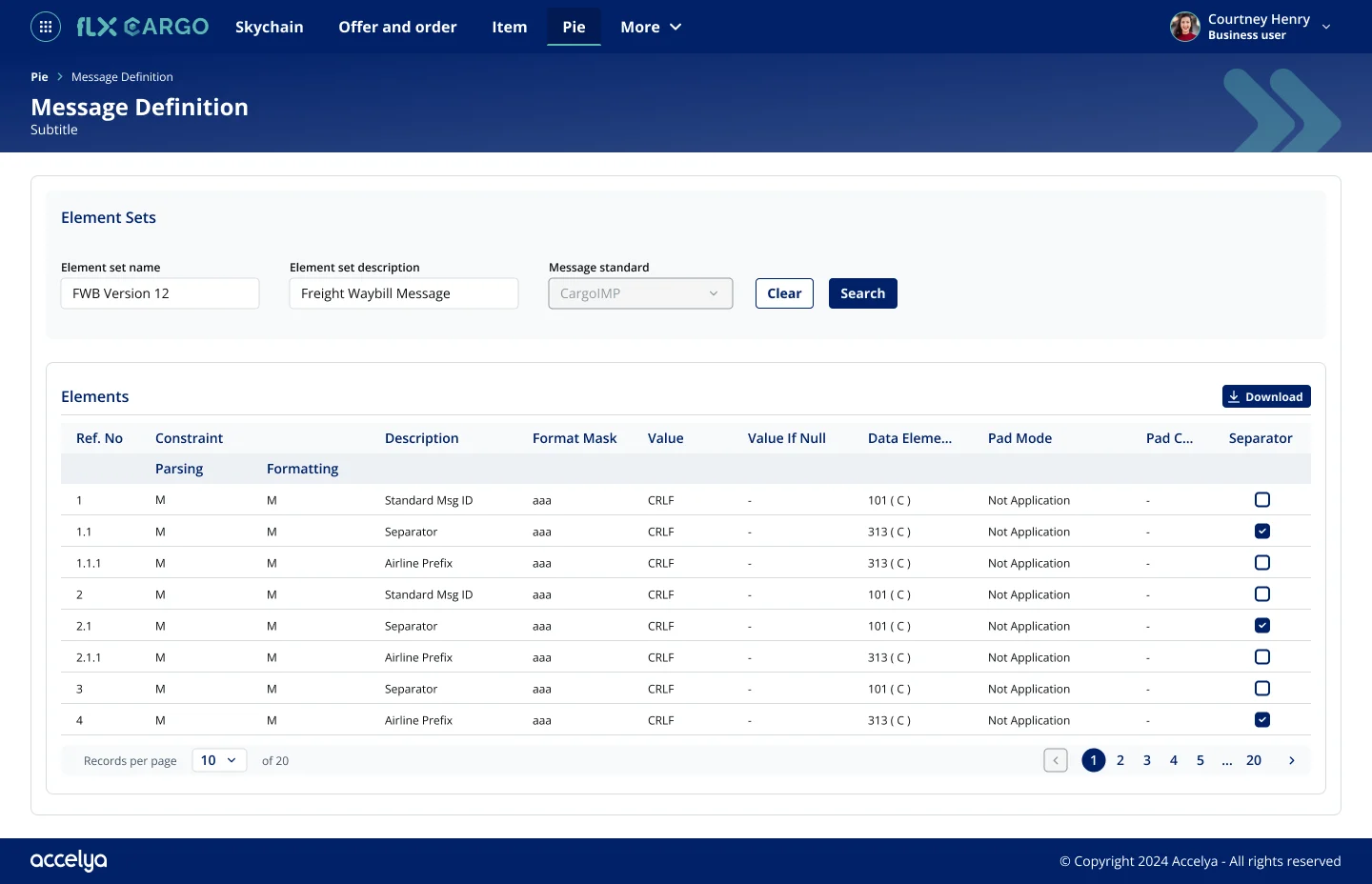This screenshot has height=884, width=1372.
Task: Open the Offer and order tab
Action: [x=397, y=27]
